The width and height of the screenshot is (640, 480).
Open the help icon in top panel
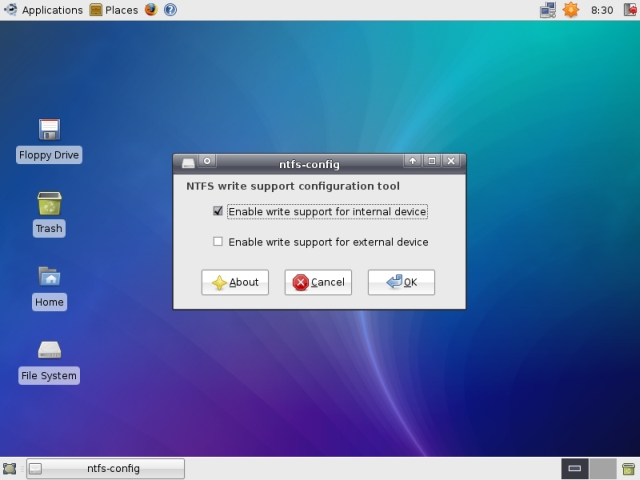(x=170, y=9)
